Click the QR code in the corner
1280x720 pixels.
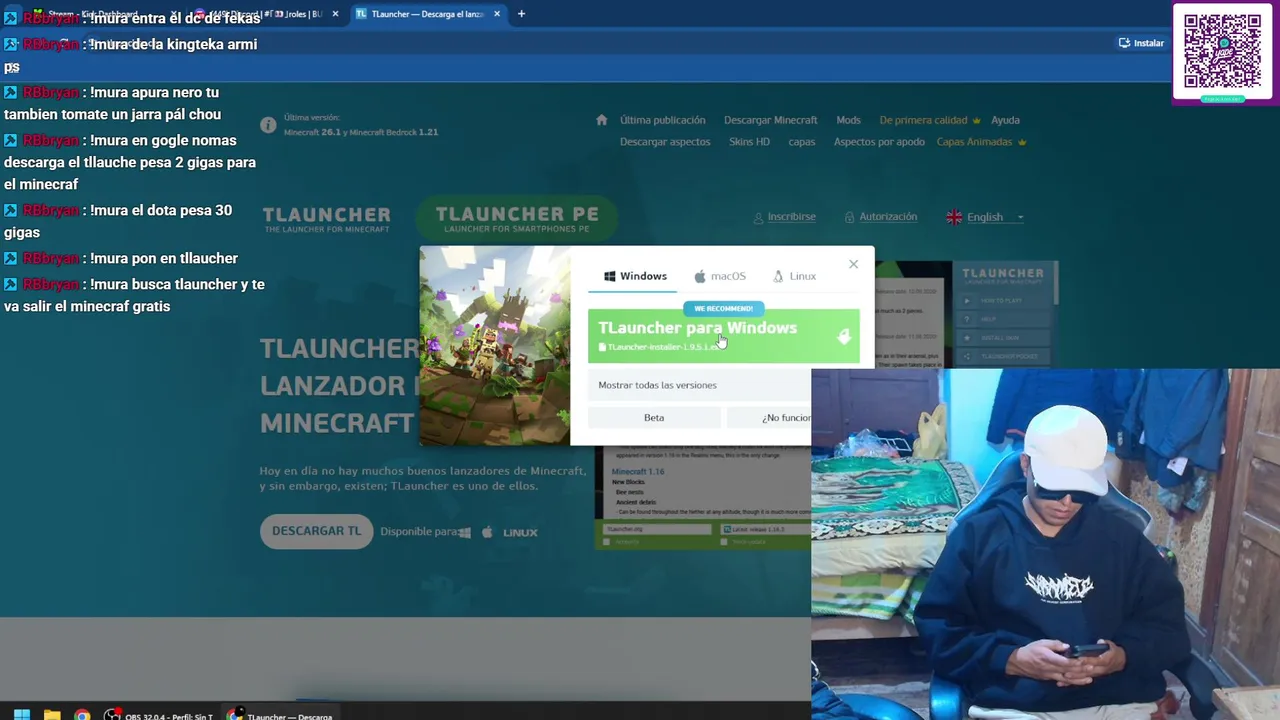click(1222, 51)
